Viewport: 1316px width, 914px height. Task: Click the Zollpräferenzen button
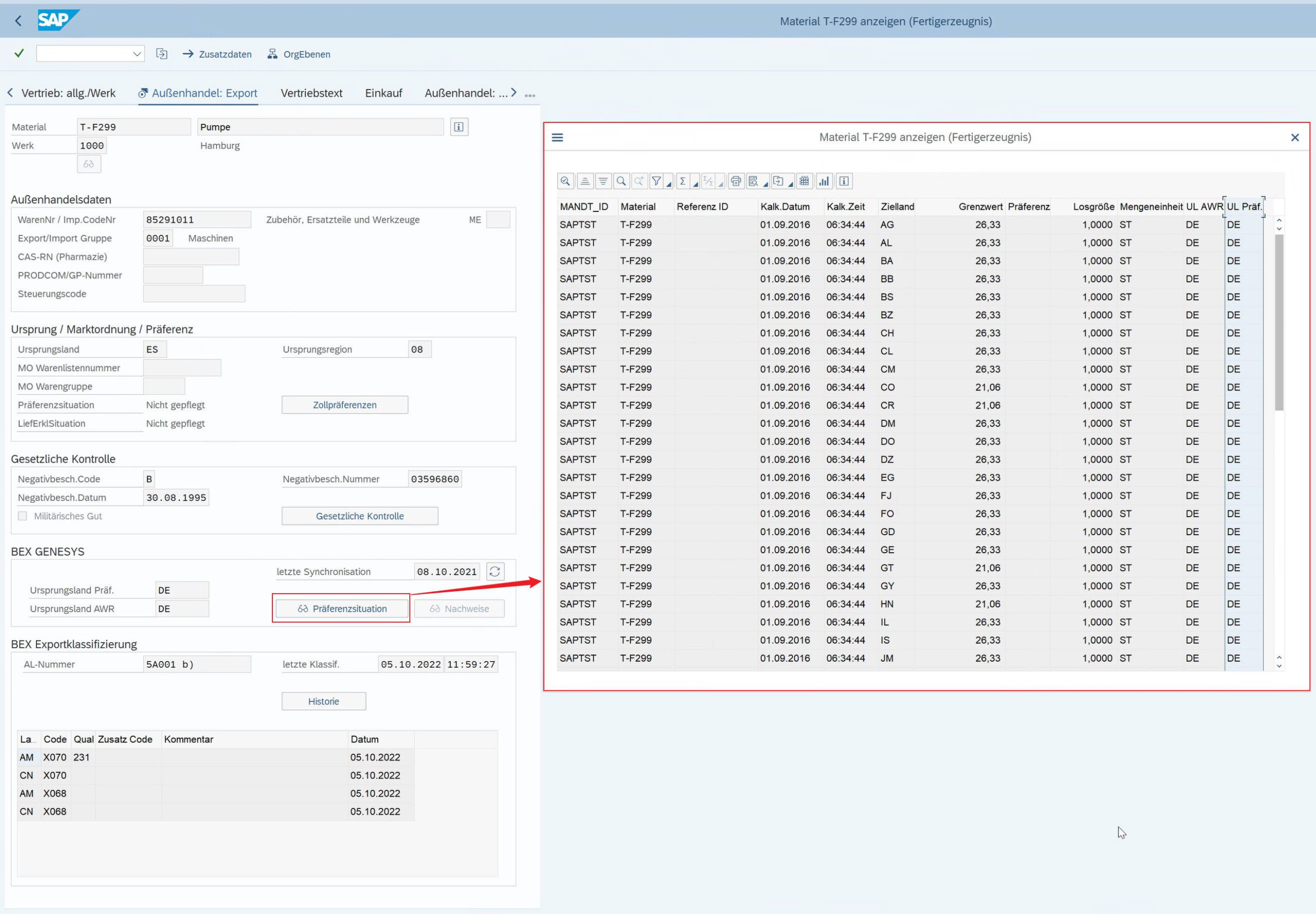coord(344,405)
